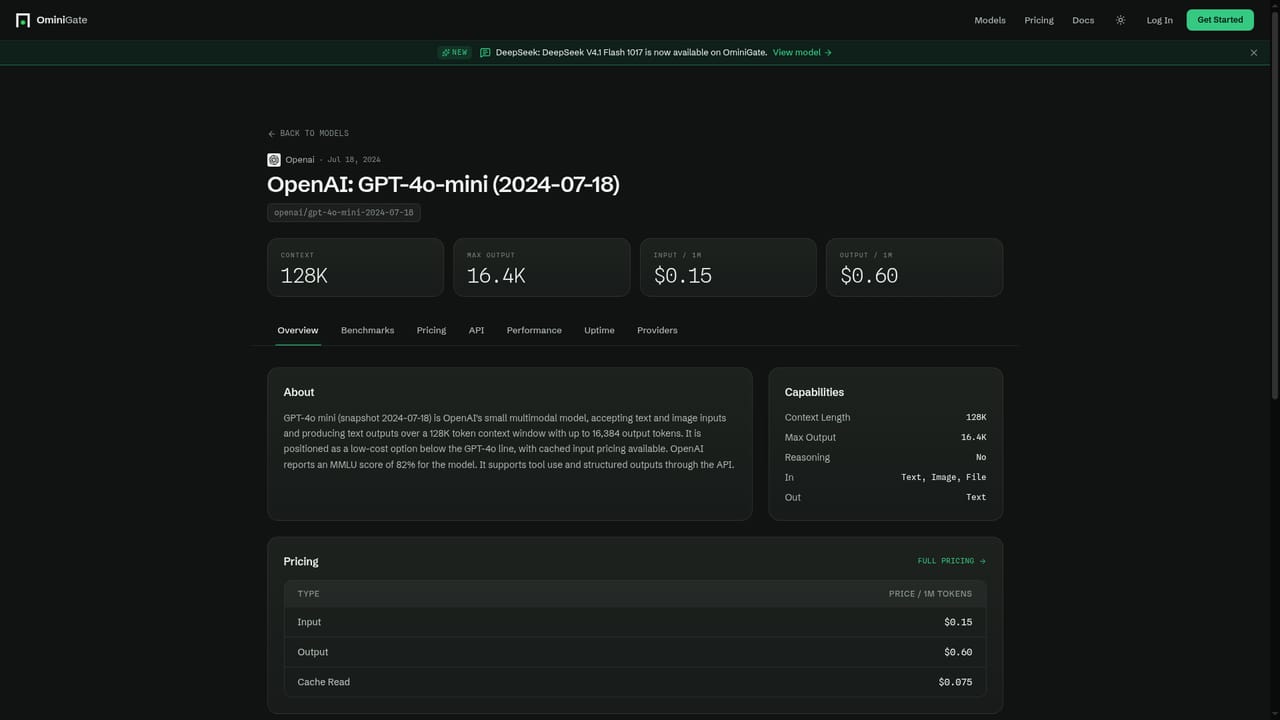The image size is (1280, 720).
Task: Click the Context Length value 128K
Action: [976, 417]
